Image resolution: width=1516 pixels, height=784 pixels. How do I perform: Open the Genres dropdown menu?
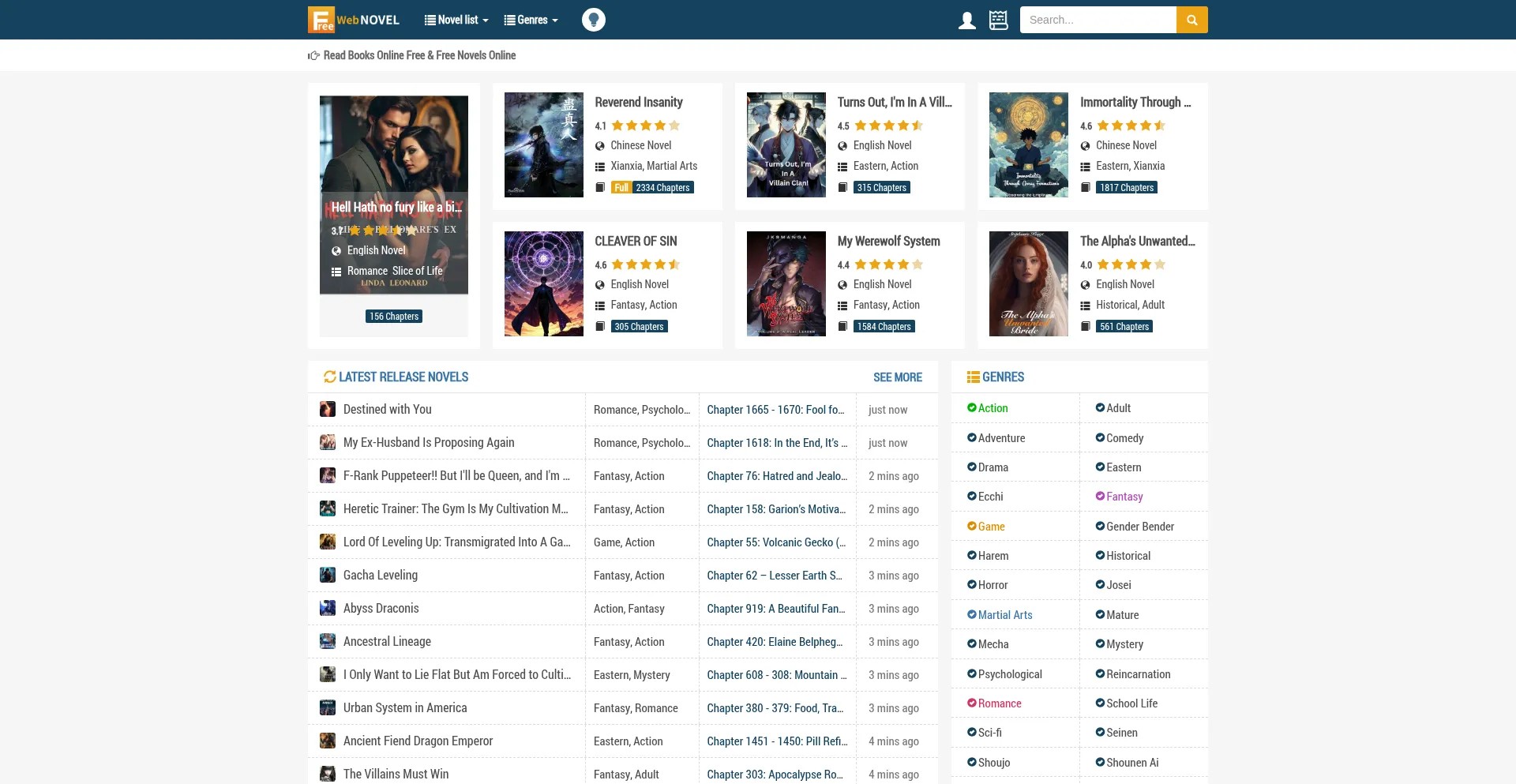(x=531, y=21)
